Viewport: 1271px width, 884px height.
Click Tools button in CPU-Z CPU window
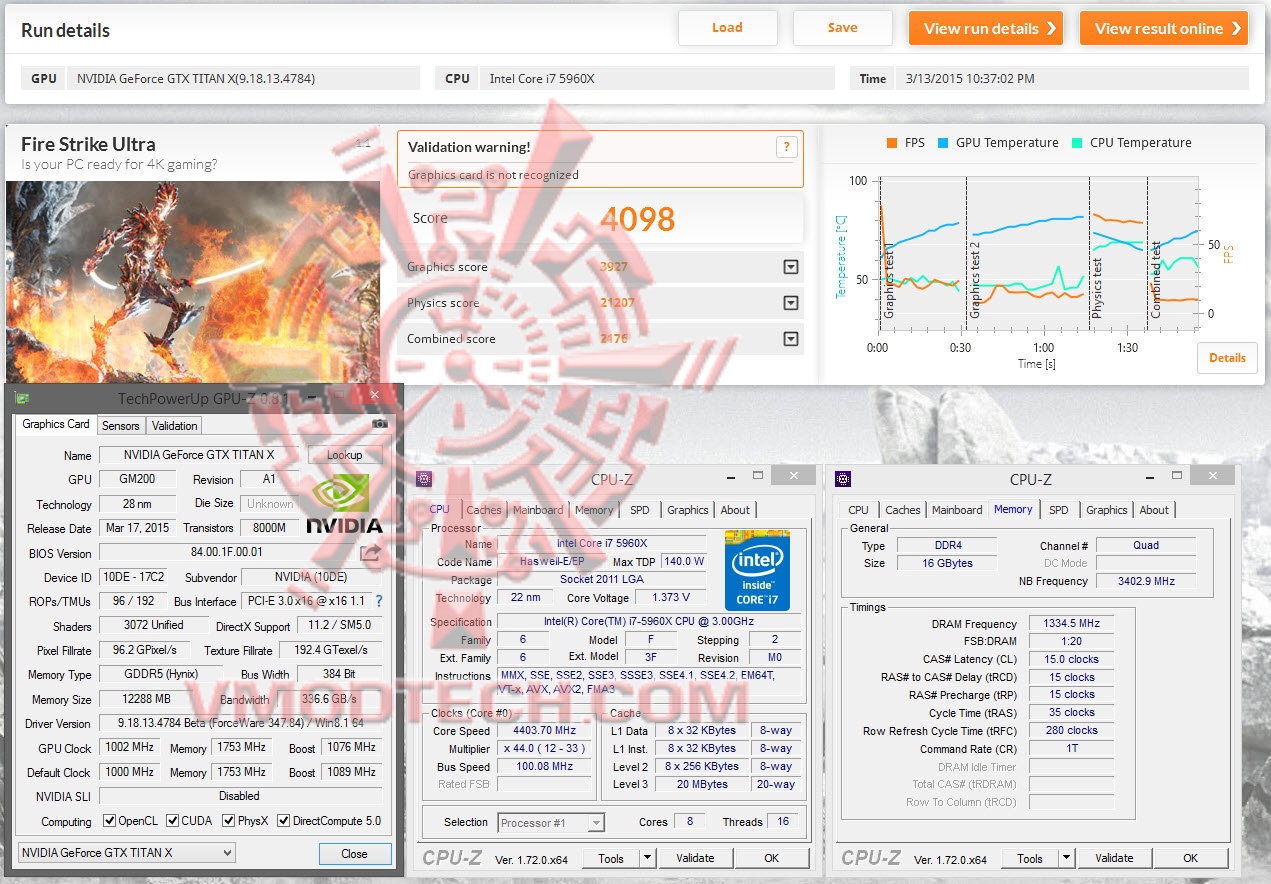pos(611,858)
